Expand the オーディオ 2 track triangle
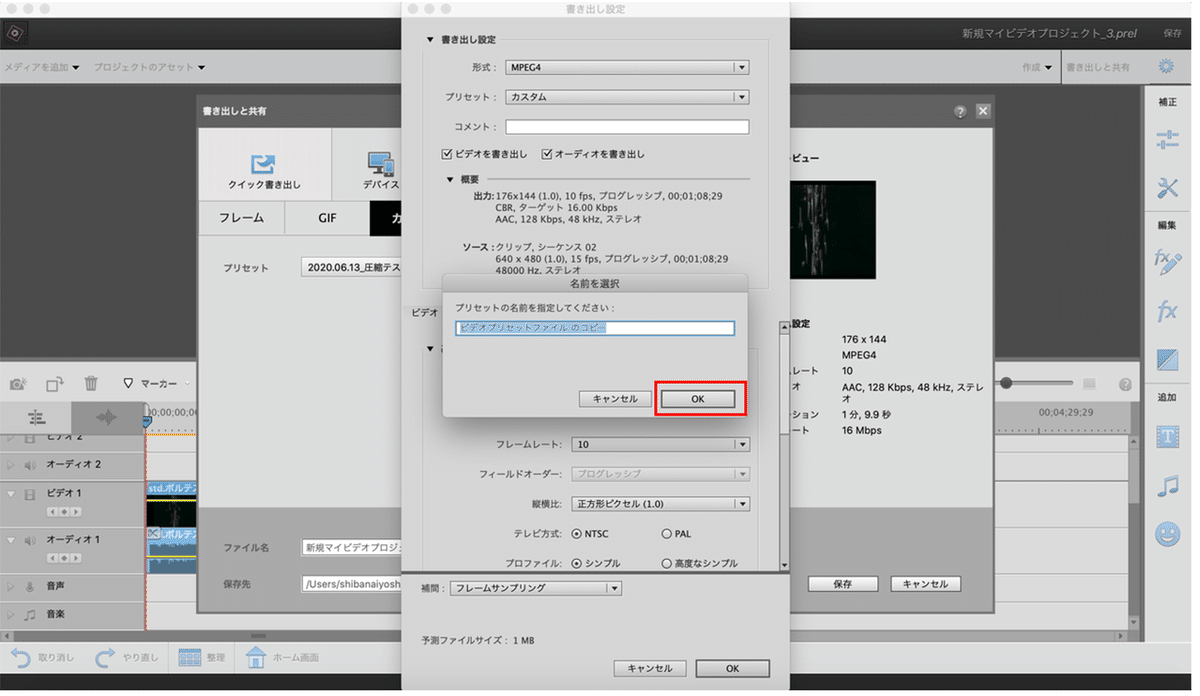The image size is (1200, 696). (x=11, y=465)
